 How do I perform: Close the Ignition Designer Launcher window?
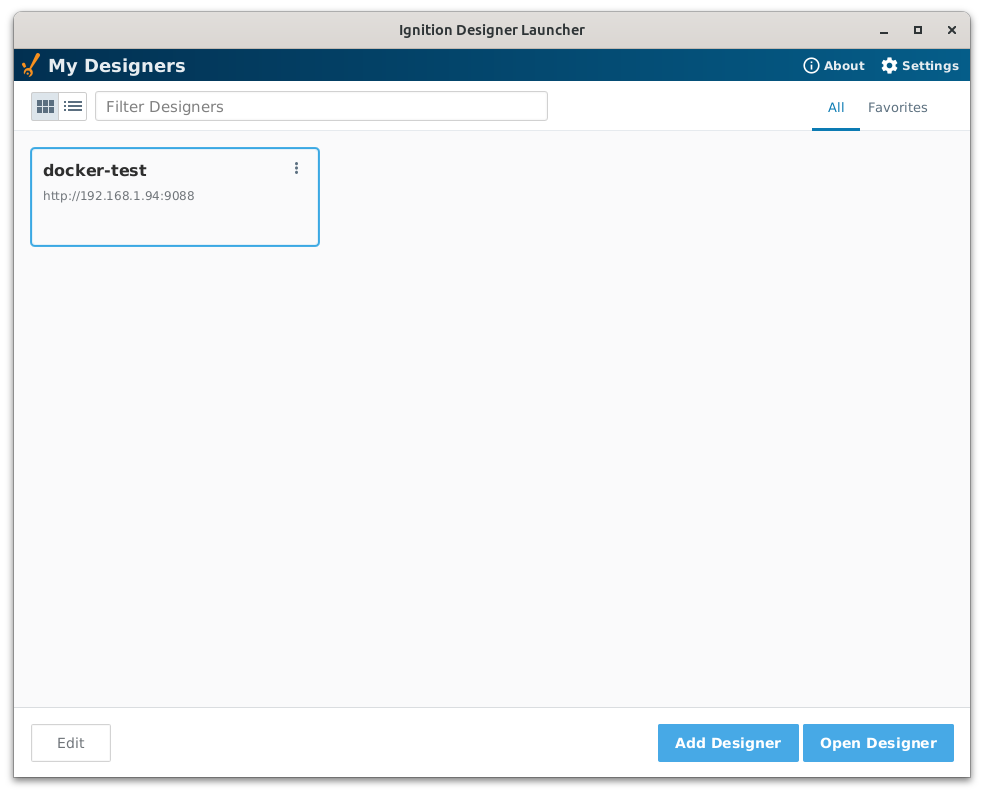click(x=950, y=30)
